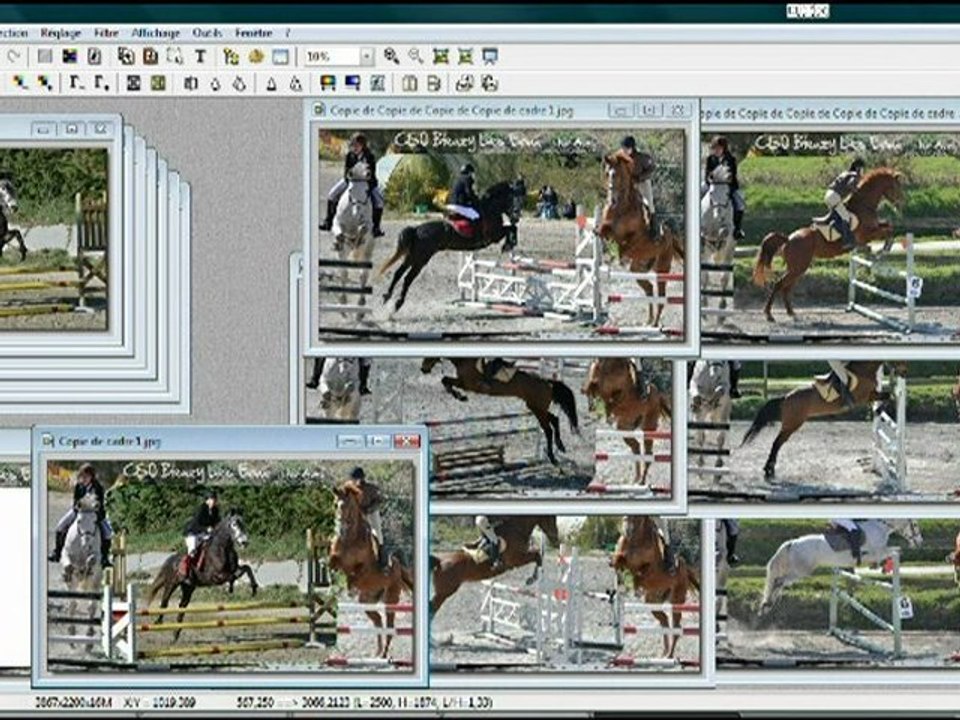
Task: Click the zoom in magnifier icon
Action: [391, 56]
